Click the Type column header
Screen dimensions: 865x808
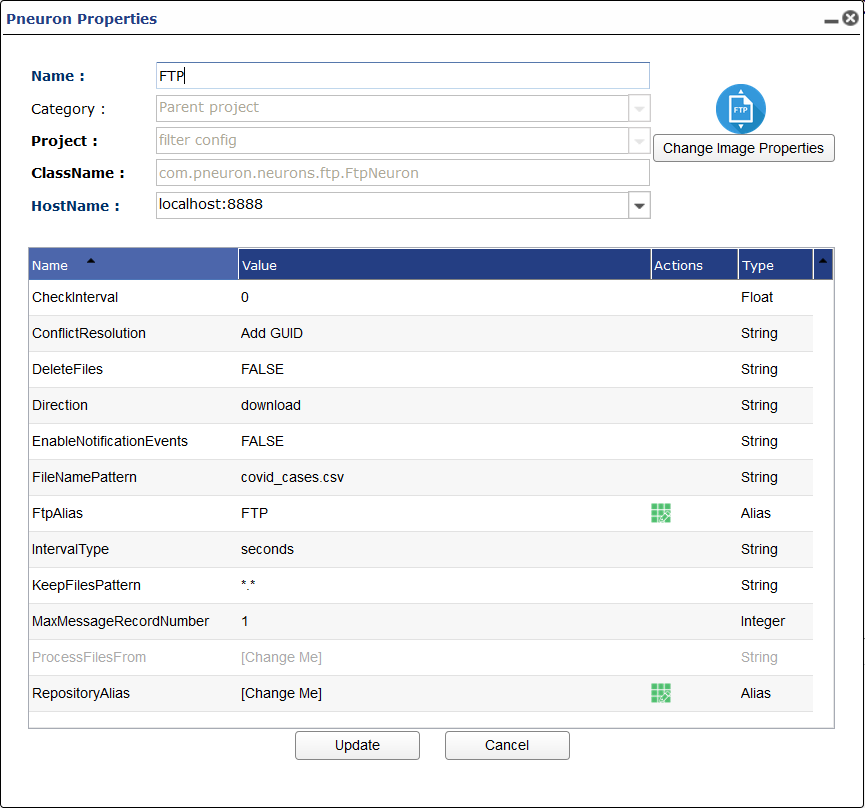[x=776, y=264]
